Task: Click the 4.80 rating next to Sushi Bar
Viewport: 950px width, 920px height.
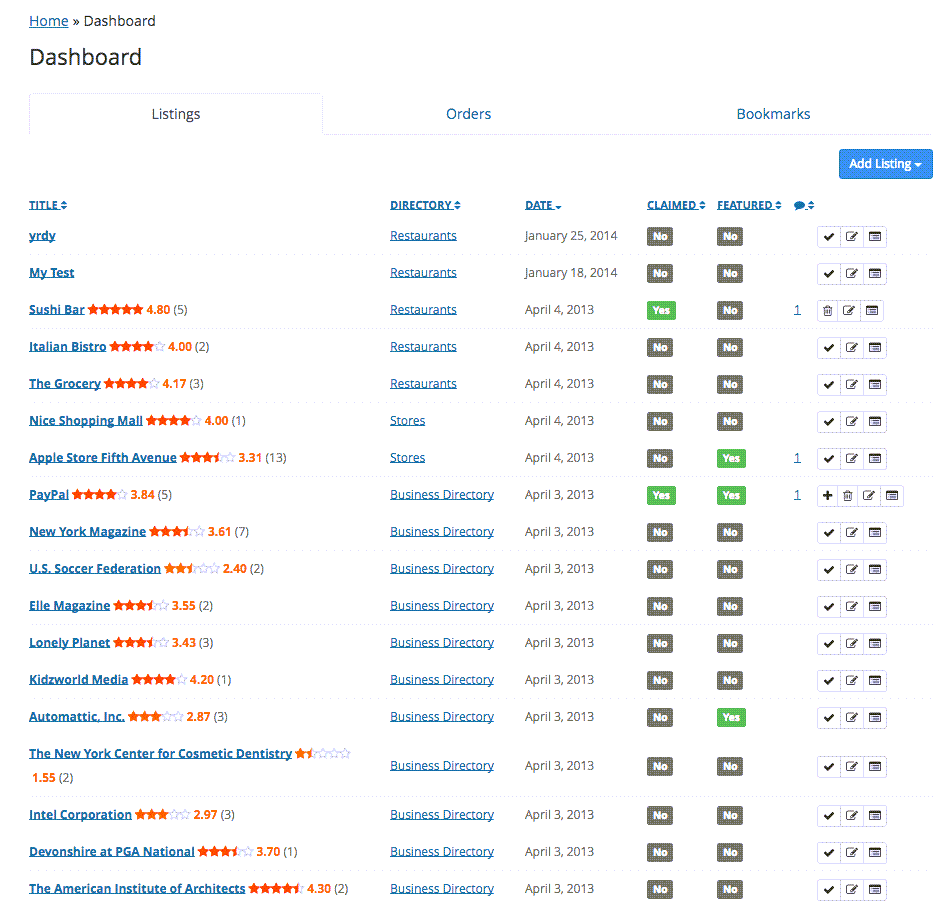Action: click(158, 310)
